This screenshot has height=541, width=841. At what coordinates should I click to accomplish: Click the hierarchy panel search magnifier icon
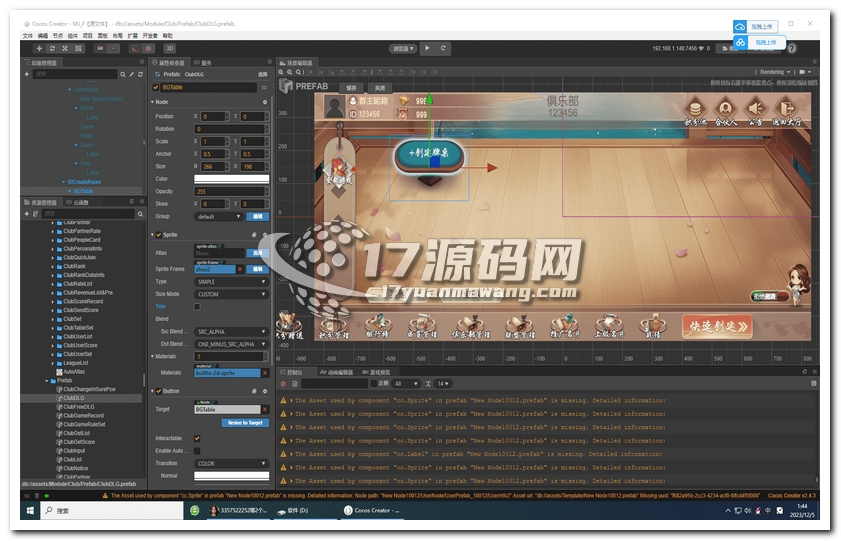coord(123,75)
